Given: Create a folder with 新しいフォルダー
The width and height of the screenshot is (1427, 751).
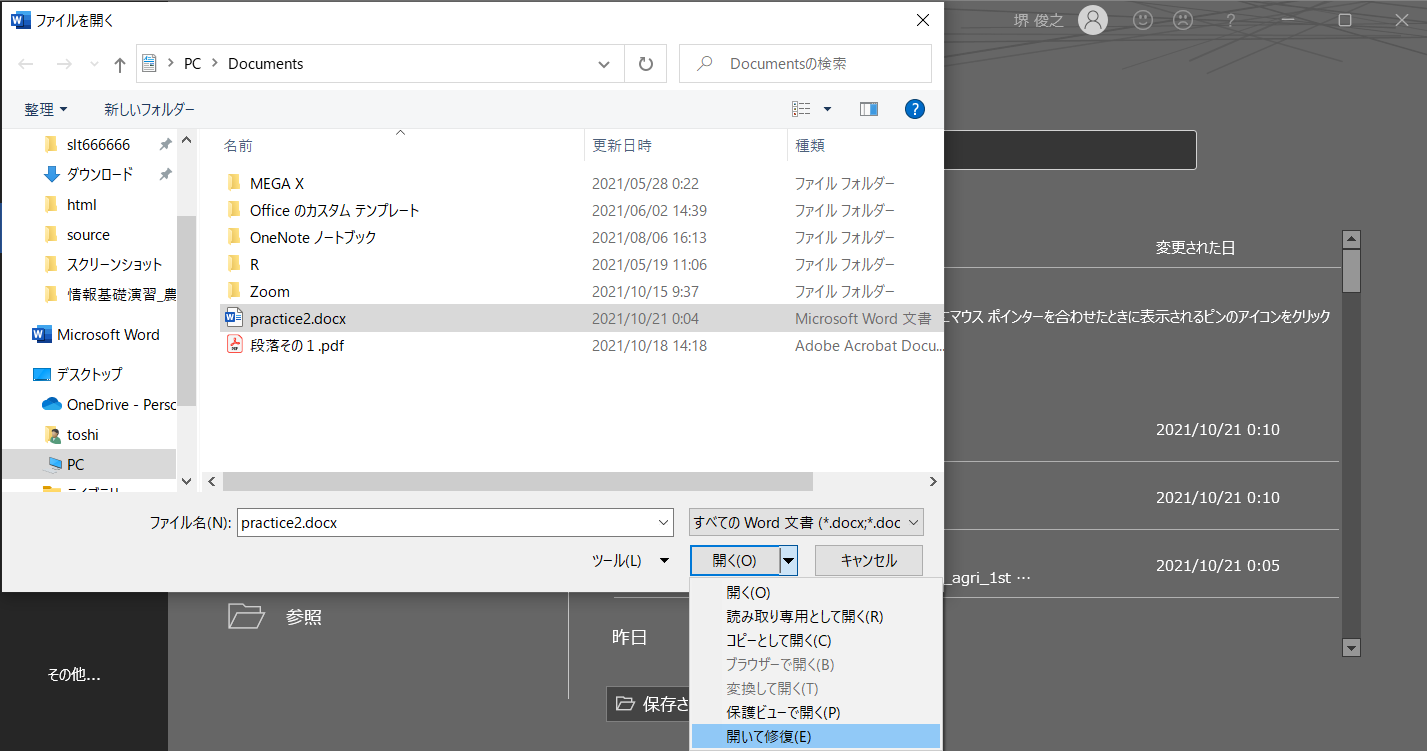Looking at the screenshot, I should click(x=150, y=109).
